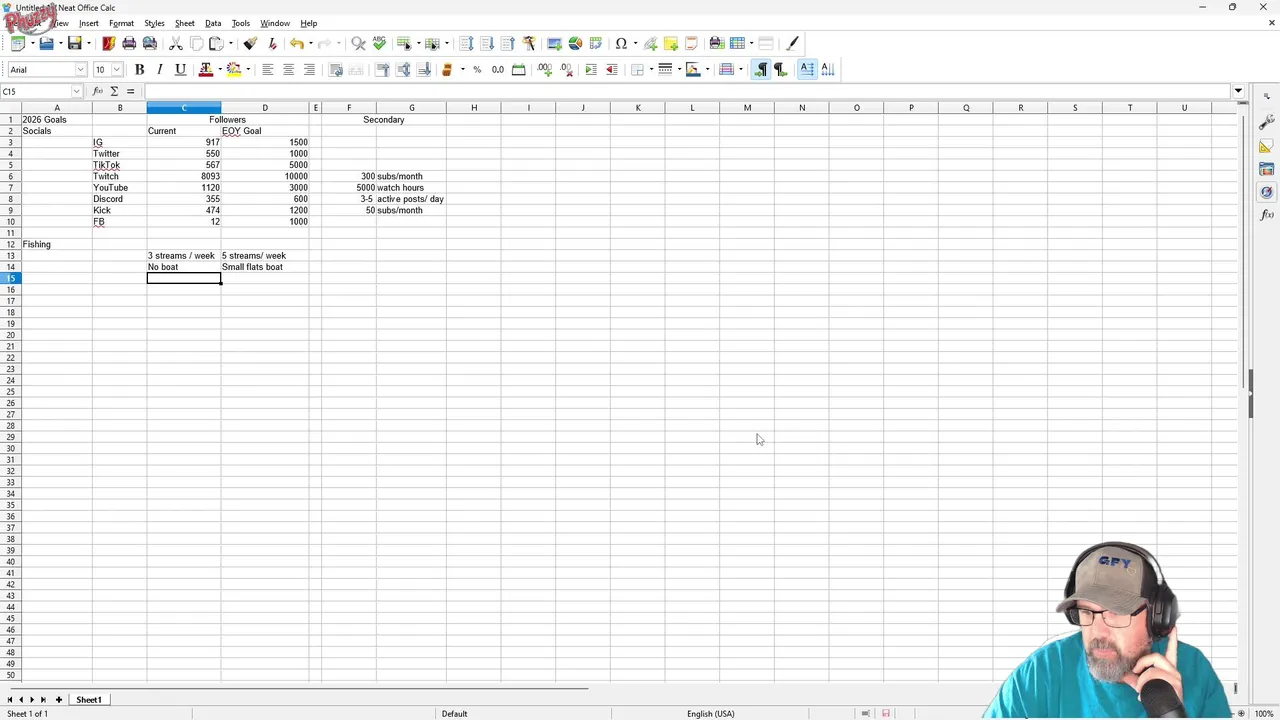Select cell containing 'Small flats boat'
1280x720 pixels.
265,267
